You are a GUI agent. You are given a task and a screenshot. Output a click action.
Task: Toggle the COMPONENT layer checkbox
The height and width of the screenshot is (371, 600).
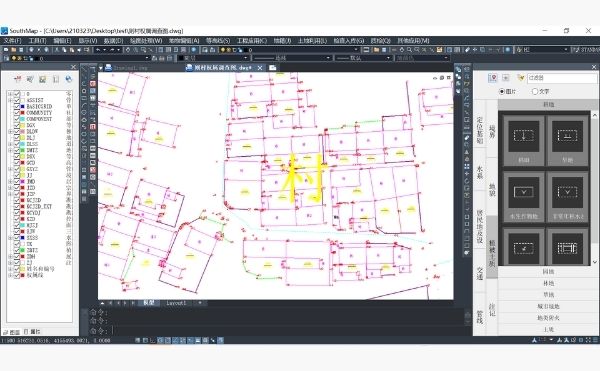17,119
